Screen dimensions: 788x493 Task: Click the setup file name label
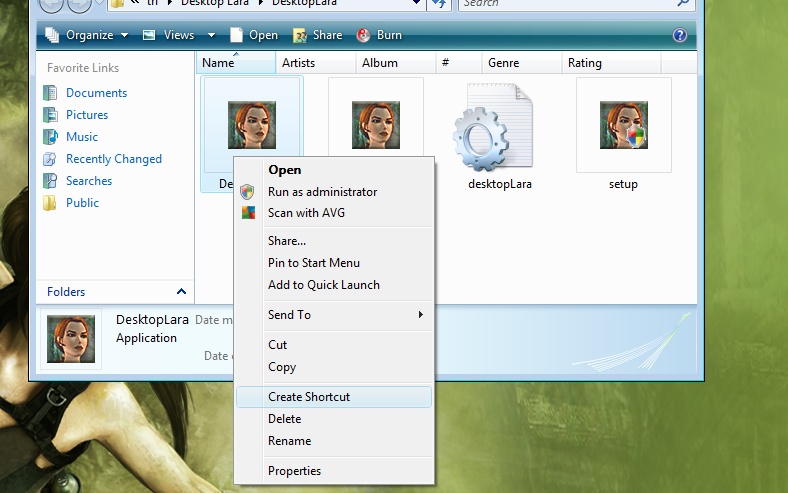(x=623, y=184)
